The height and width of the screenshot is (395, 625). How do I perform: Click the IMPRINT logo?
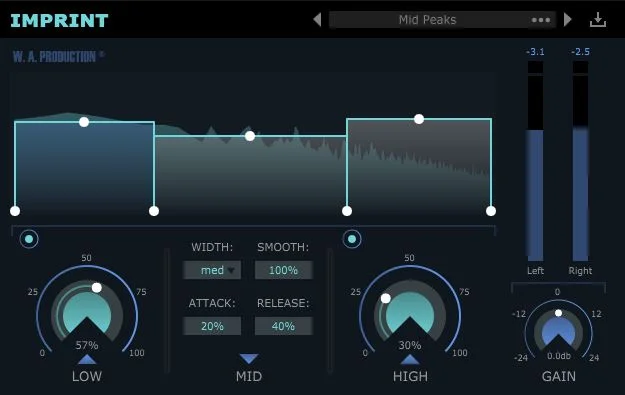click(x=59, y=20)
